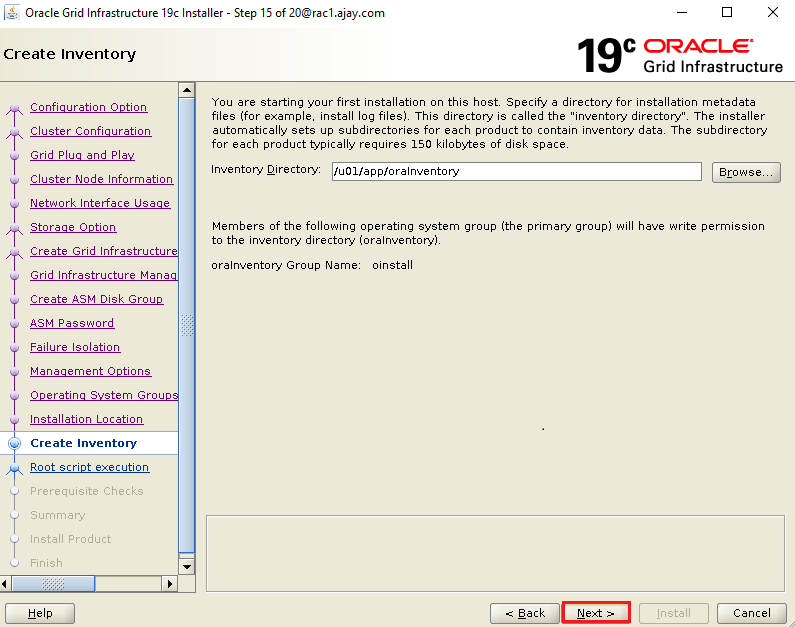Click step marker icon beside Configuration Option
The height and width of the screenshot is (627, 795).
(15, 108)
